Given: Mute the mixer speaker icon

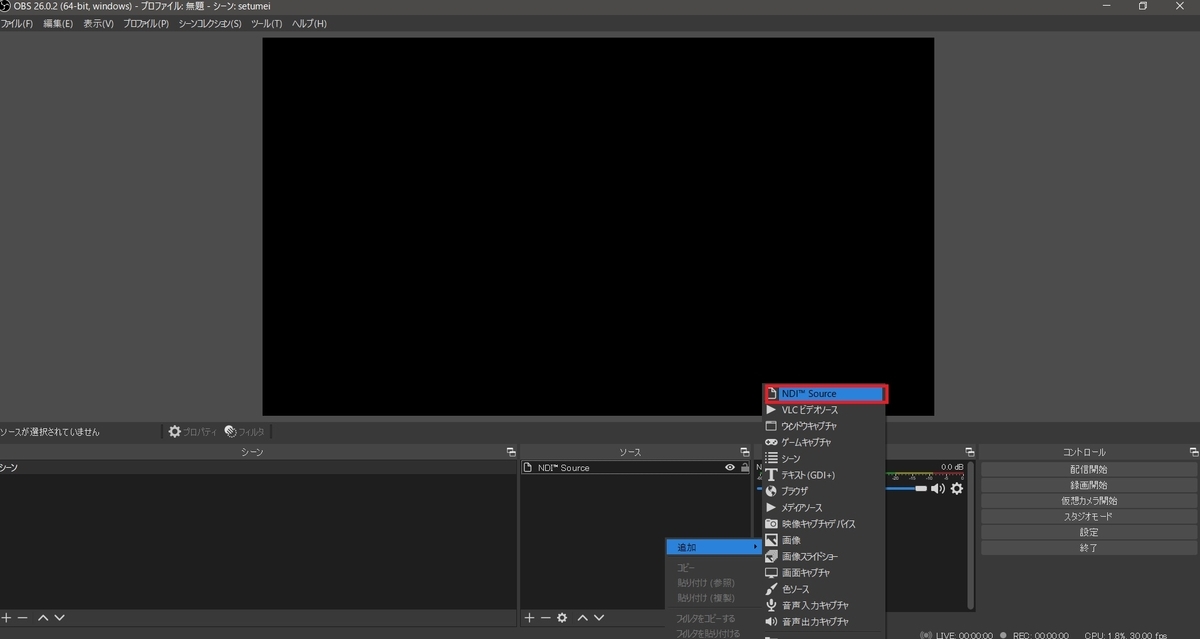Looking at the screenshot, I should [937, 488].
